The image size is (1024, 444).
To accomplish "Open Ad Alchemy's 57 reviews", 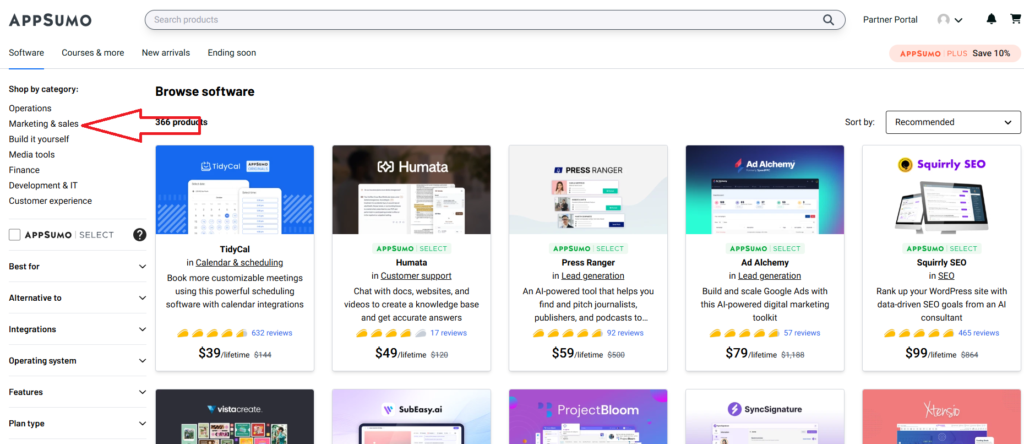I will [802, 333].
